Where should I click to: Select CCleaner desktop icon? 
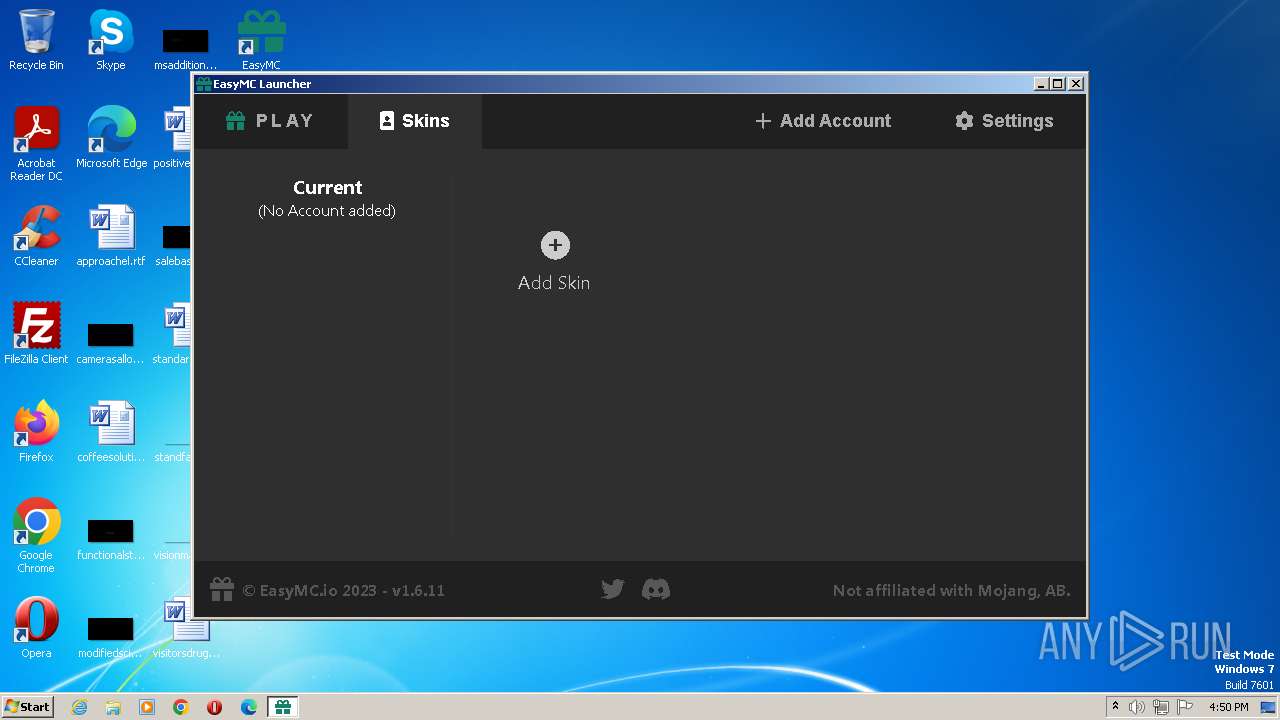(x=36, y=236)
